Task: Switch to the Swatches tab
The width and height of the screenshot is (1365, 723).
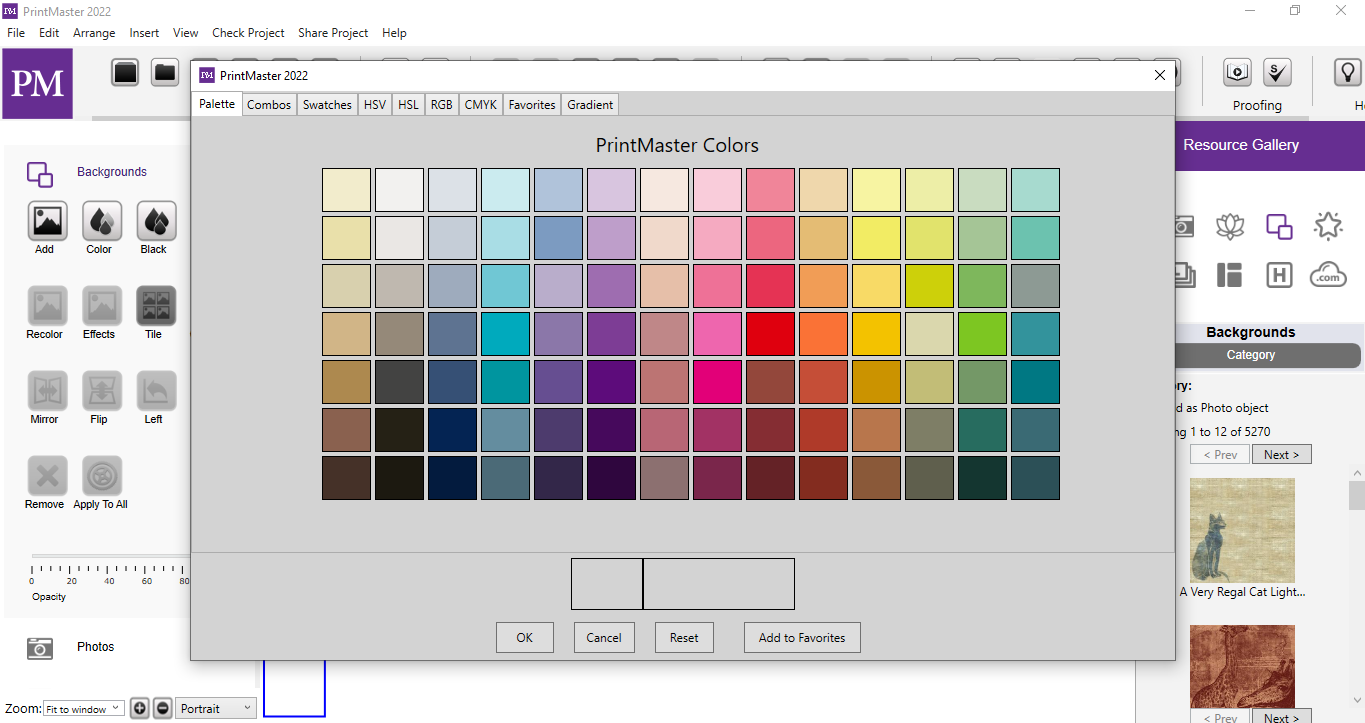Action: coord(327,104)
